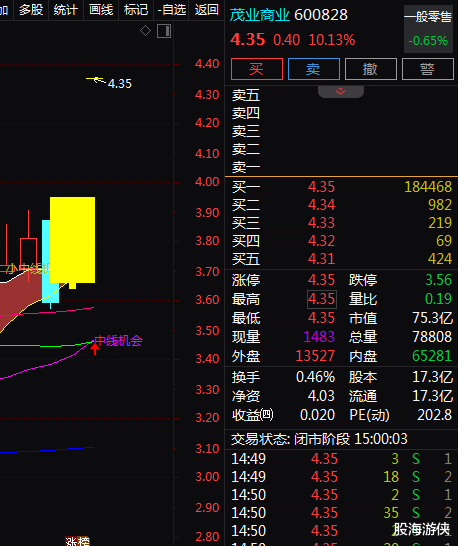The image size is (458, 546).
Task: Open the 标记 mark menu
Action: (x=136, y=9)
